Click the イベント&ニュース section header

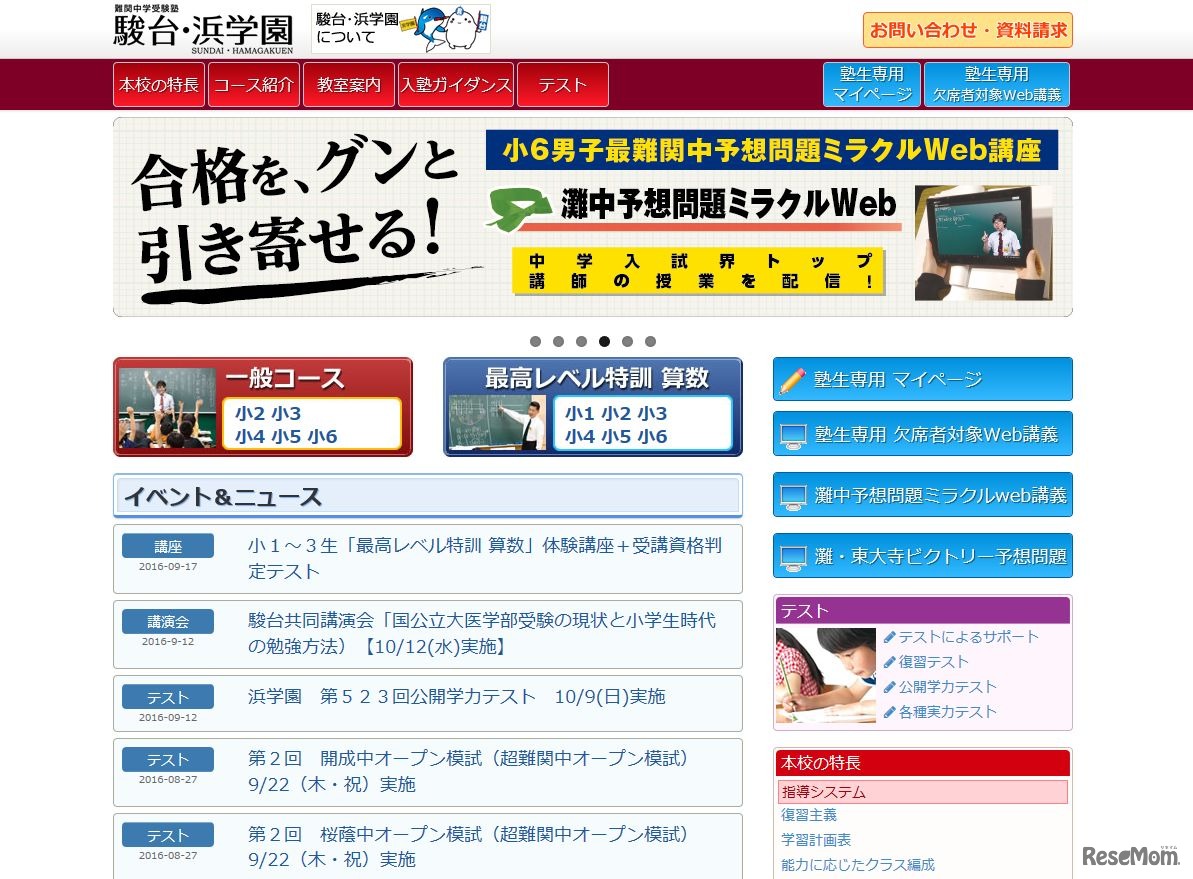click(428, 496)
